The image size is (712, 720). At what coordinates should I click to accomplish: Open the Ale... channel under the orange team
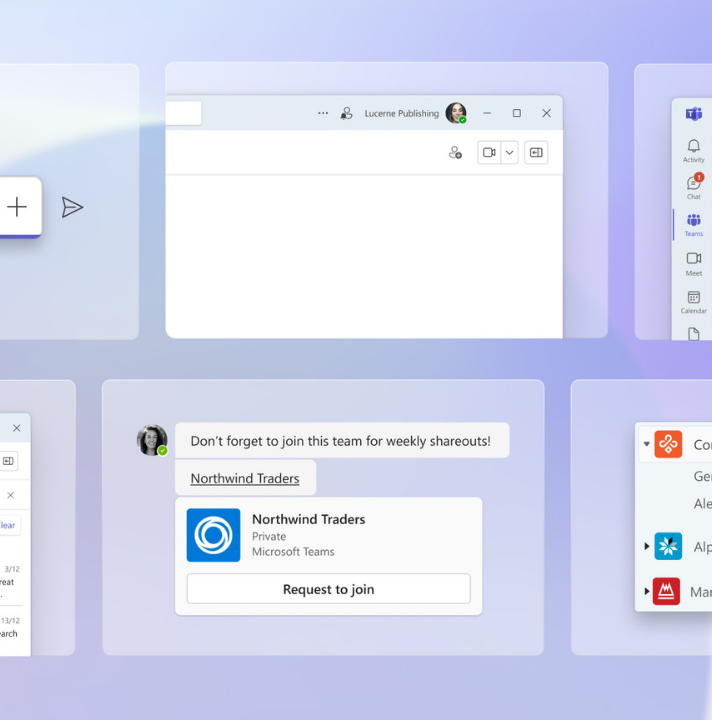702,504
